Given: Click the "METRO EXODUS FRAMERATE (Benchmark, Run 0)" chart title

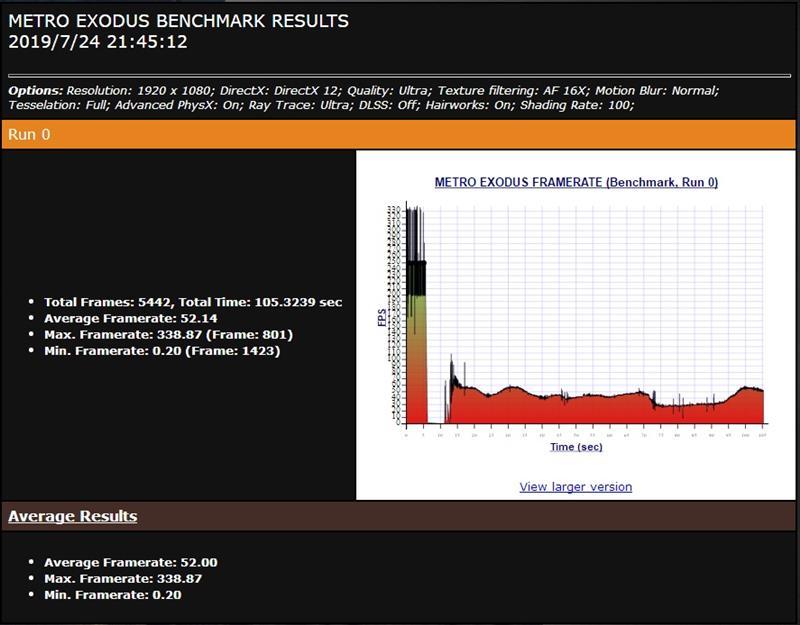Looking at the screenshot, I should click(x=576, y=182).
